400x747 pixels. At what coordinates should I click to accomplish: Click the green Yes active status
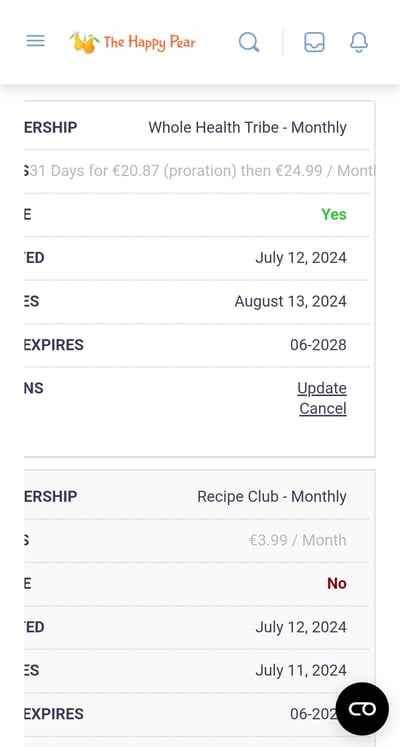point(334,214)
